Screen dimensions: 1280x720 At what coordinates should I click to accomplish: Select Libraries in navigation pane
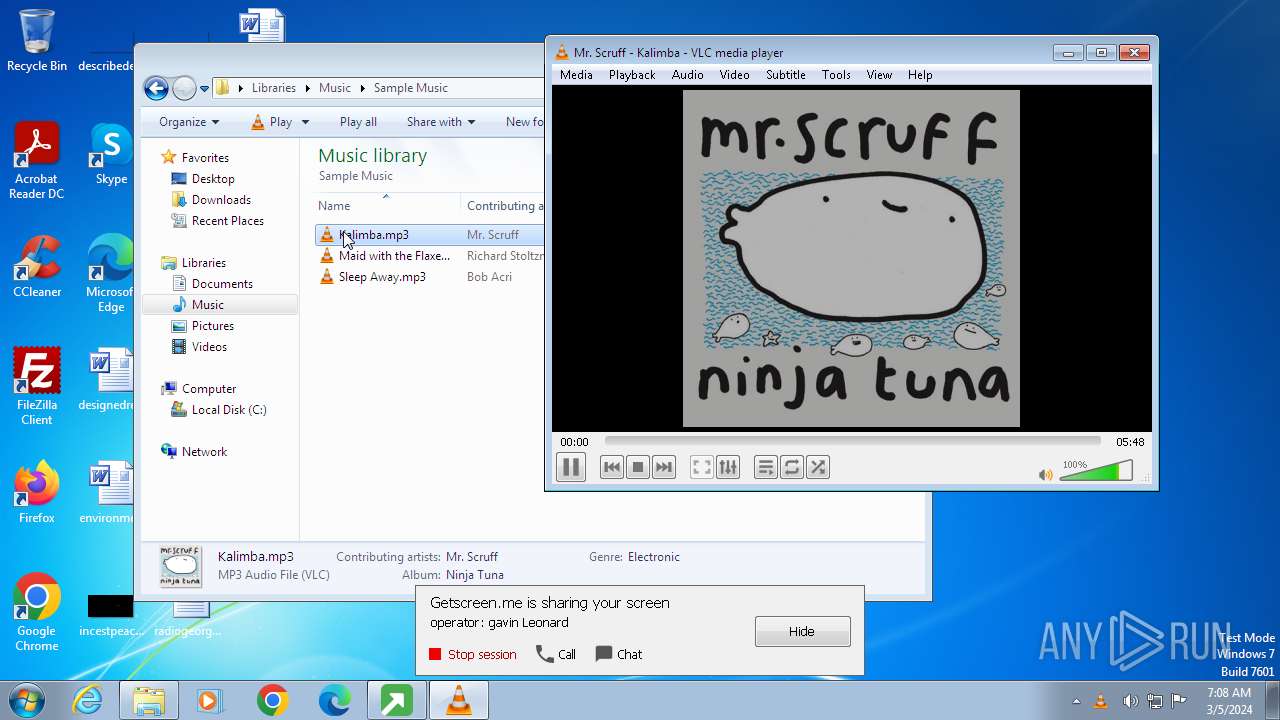[204, 263]
